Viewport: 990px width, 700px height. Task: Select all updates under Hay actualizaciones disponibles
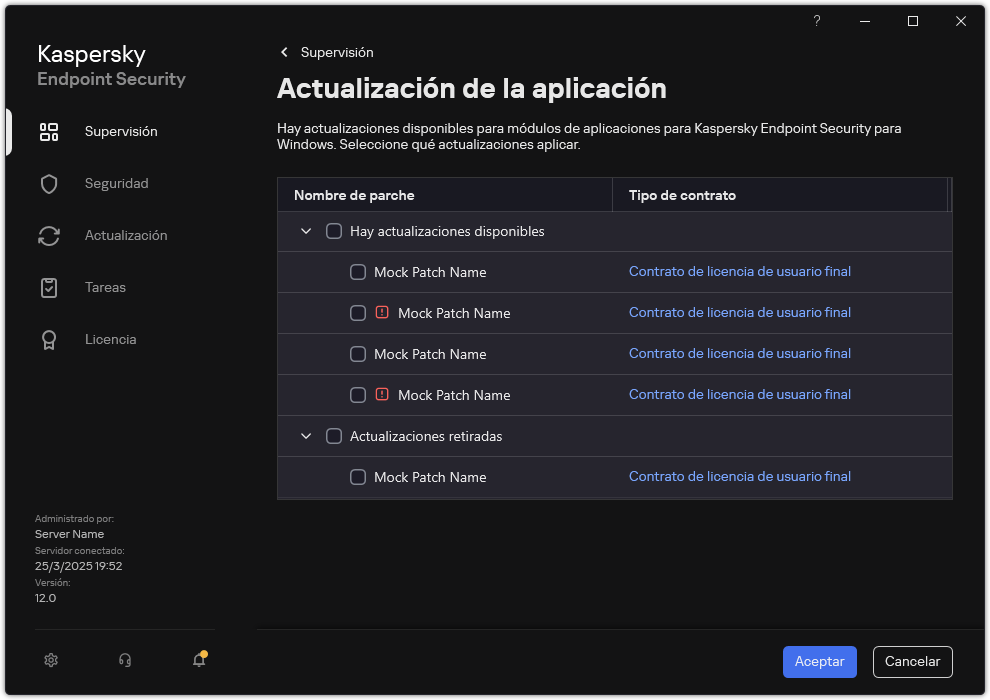coord(335,230)
